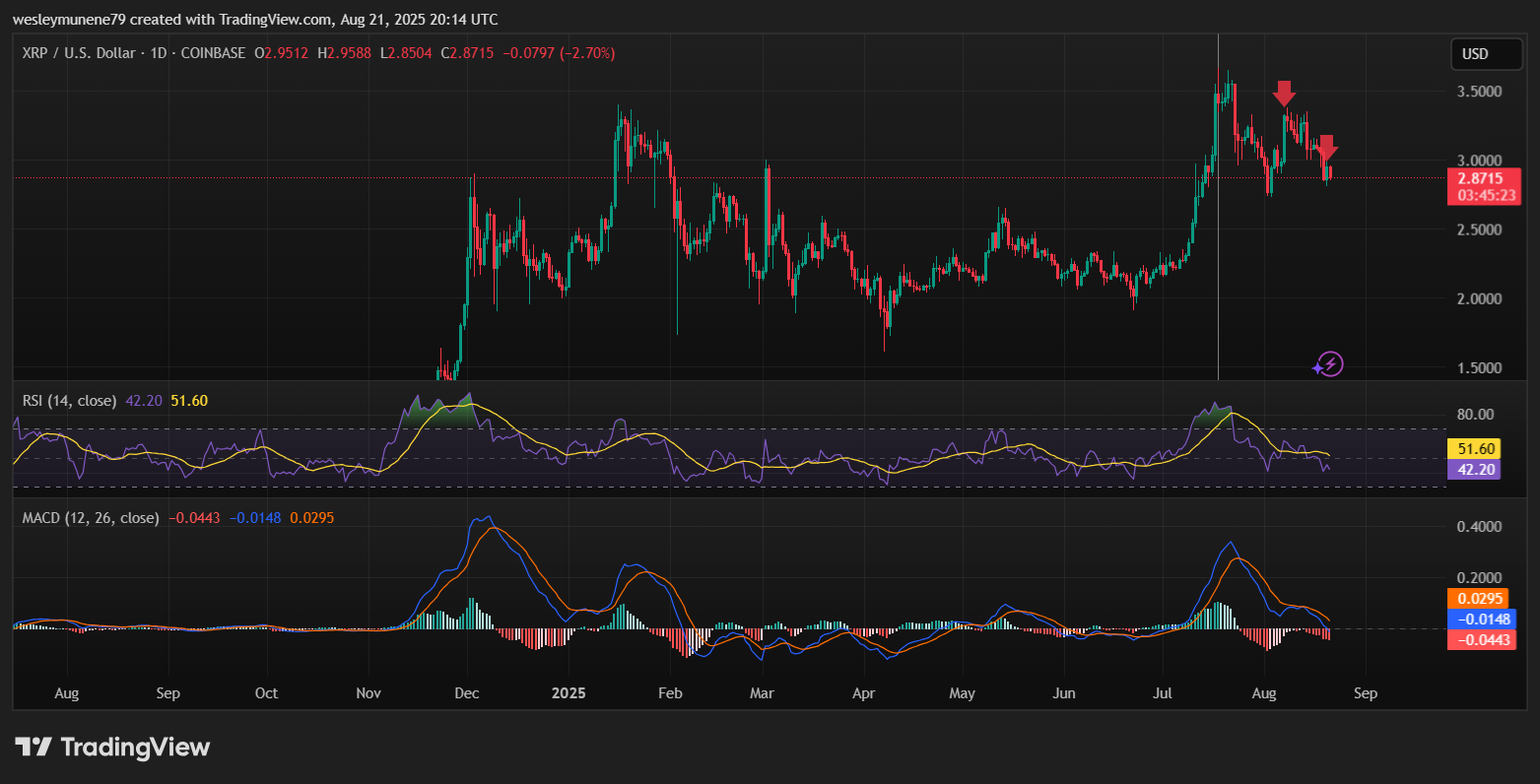Click the Aug label right after Jul

[x=1264, y=693]
